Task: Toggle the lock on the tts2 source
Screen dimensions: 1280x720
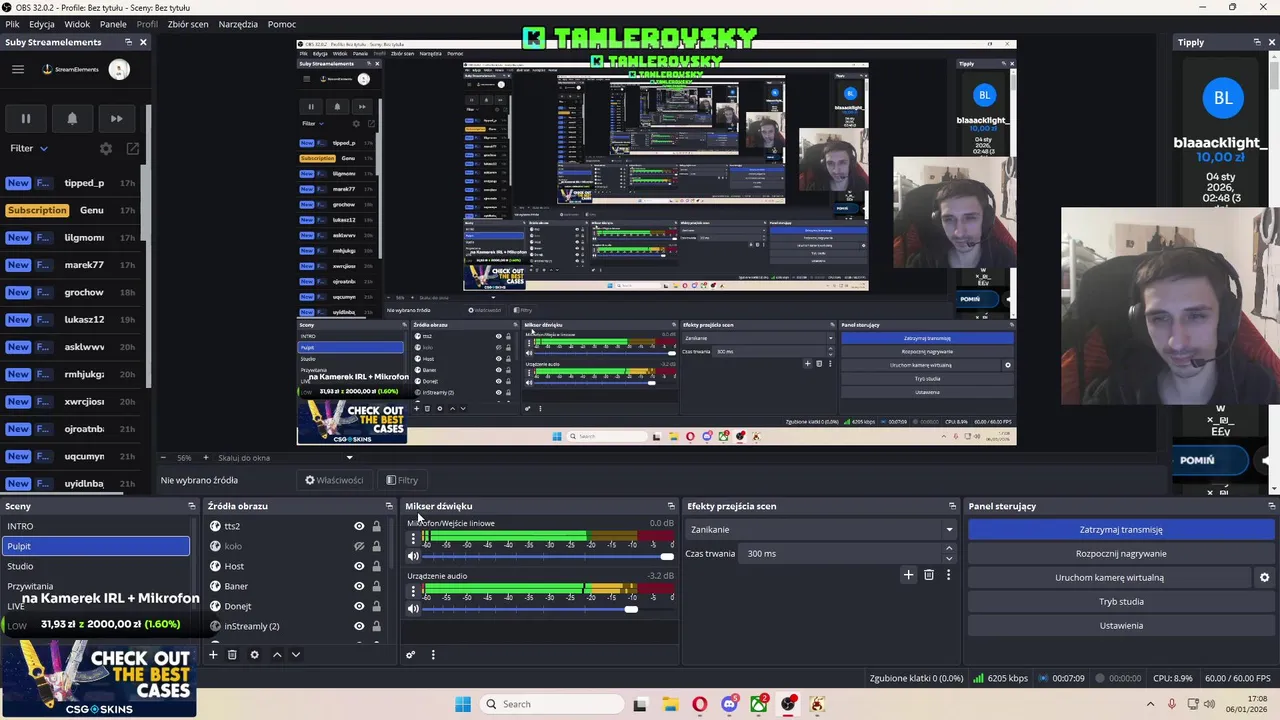Action: (x=376, y=526)
